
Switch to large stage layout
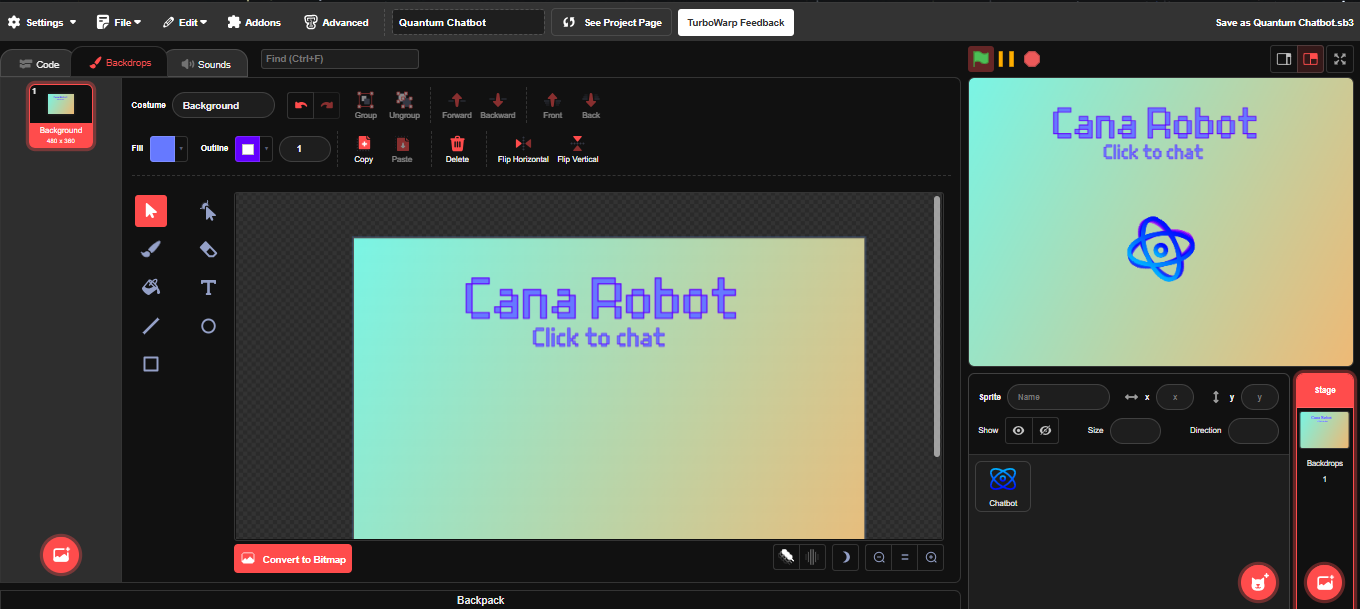tap(1310, 59)
